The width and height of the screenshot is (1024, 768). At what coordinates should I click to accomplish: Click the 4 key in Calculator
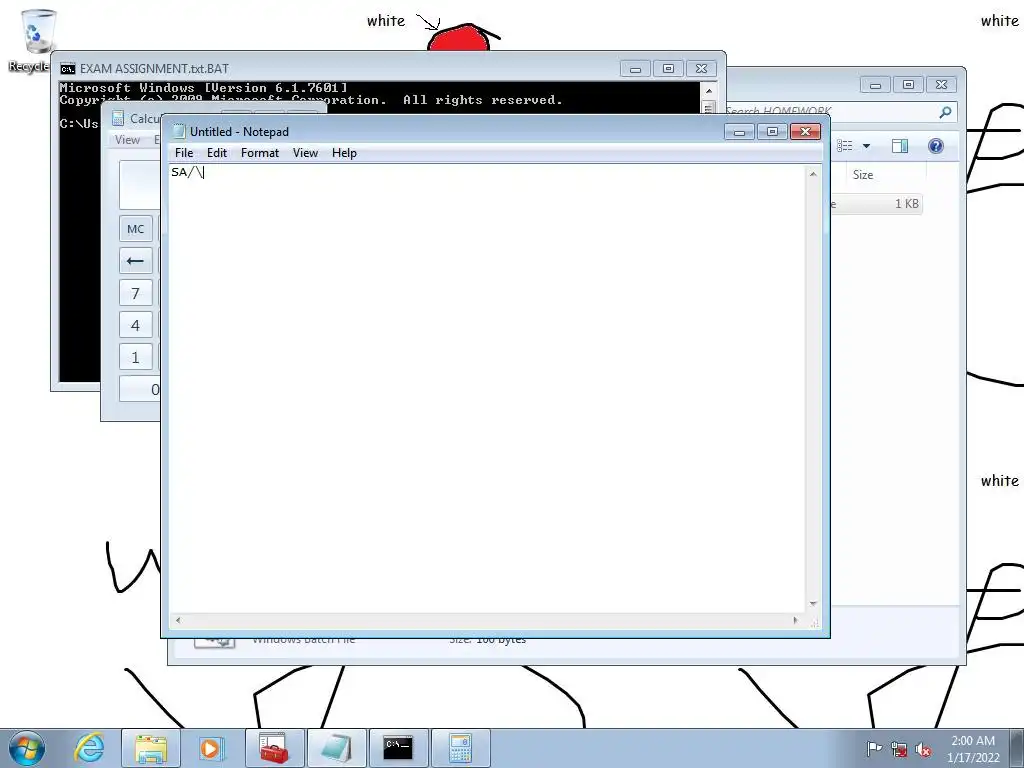135,325
